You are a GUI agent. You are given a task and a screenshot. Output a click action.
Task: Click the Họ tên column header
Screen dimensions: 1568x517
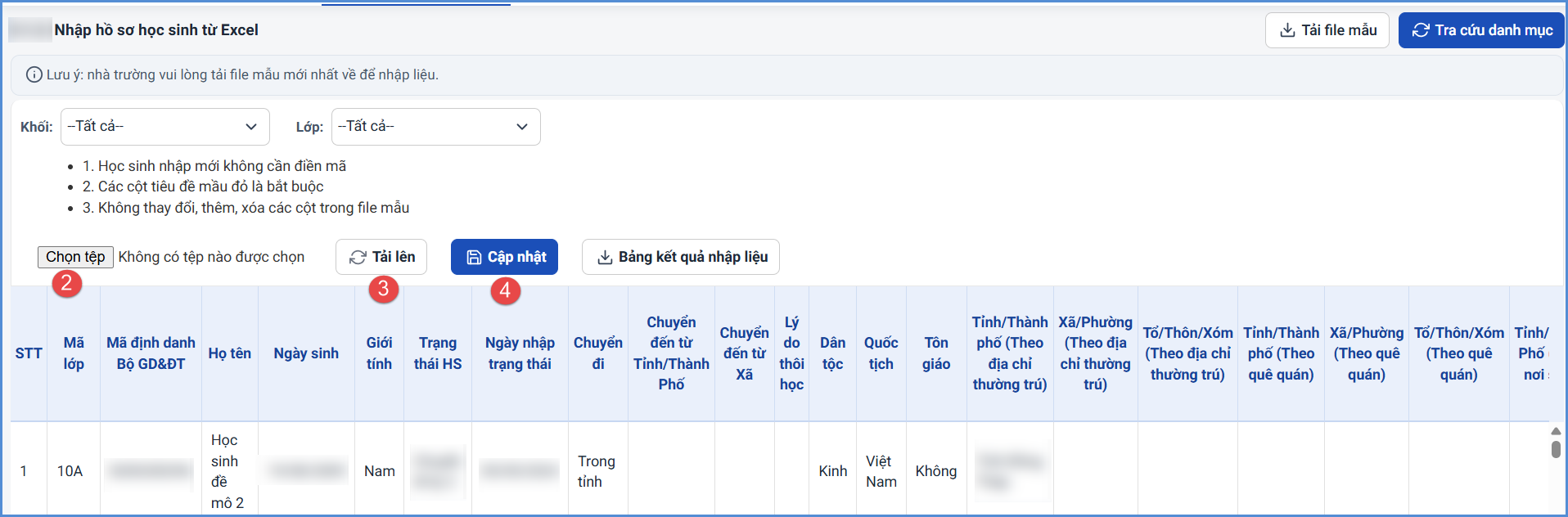pyautogui.click(x=230, y=353)
